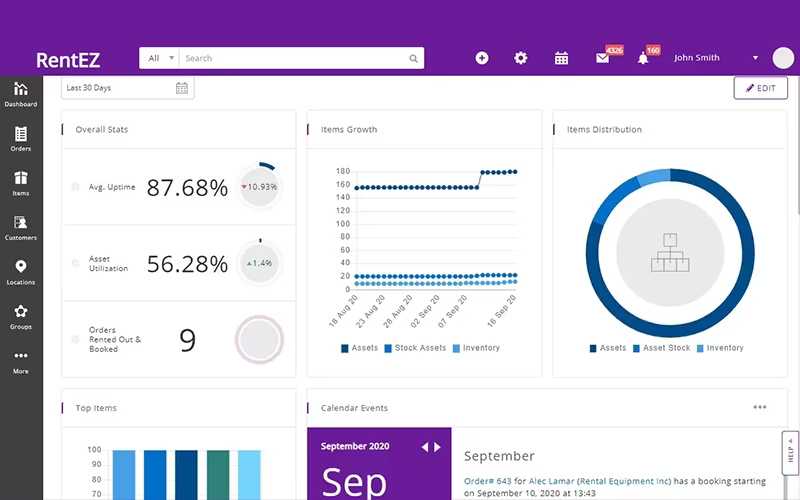This screenshot has height=500, width=800.
Task: Toggle Assets legend in Items Growth
Action: coord(360,348)
